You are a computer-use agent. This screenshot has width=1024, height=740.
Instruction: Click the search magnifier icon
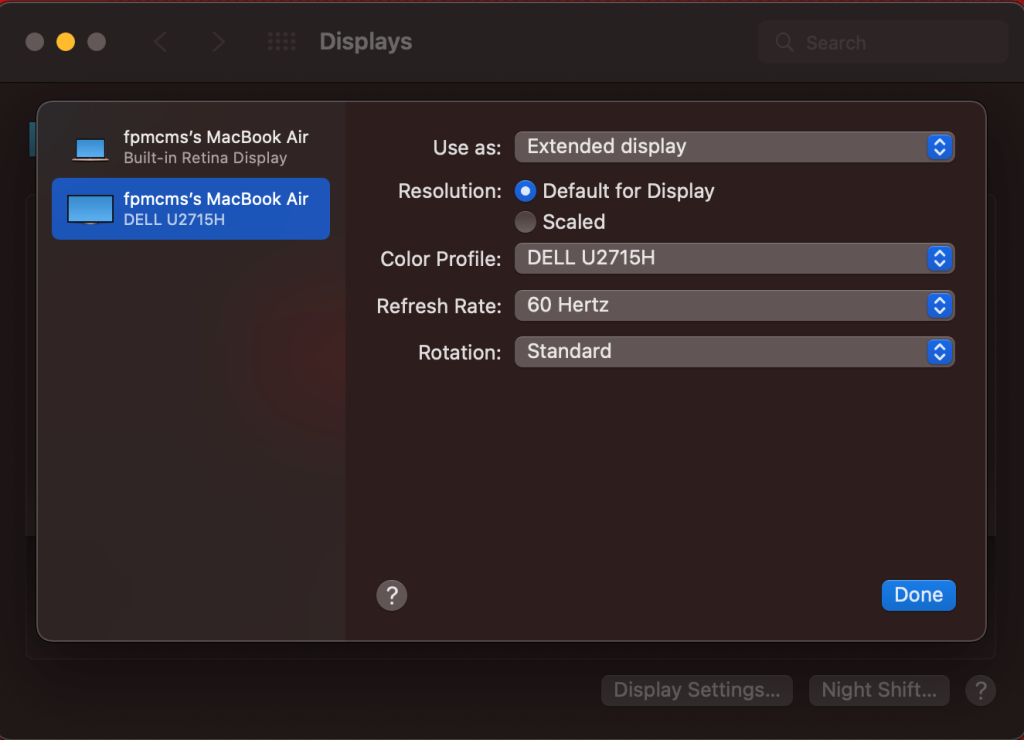(784, 42)
